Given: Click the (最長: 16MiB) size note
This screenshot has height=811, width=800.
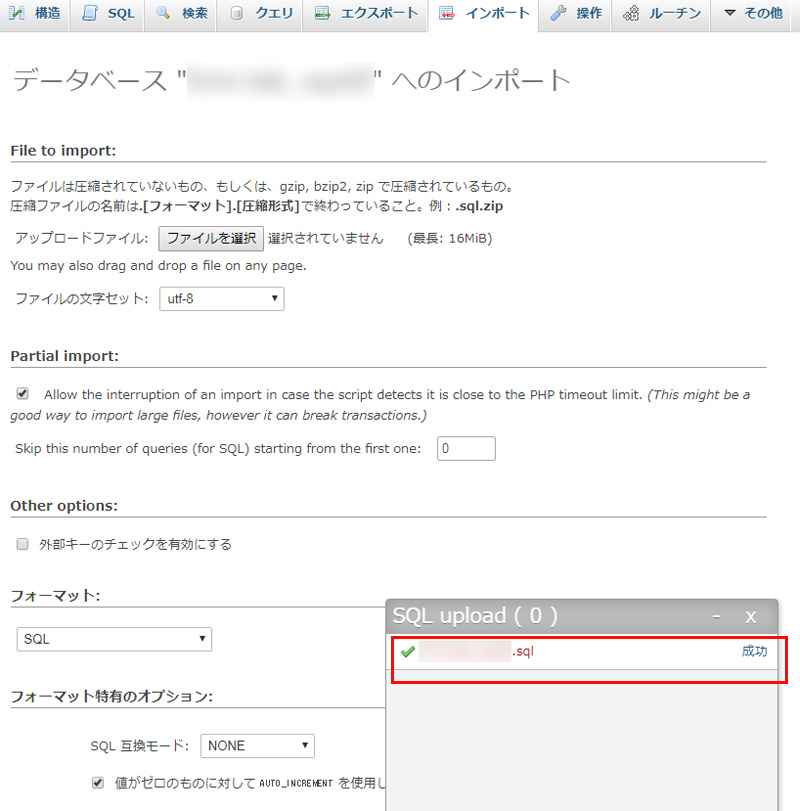Looking at the screenshot, I should [x=450, y=238].
